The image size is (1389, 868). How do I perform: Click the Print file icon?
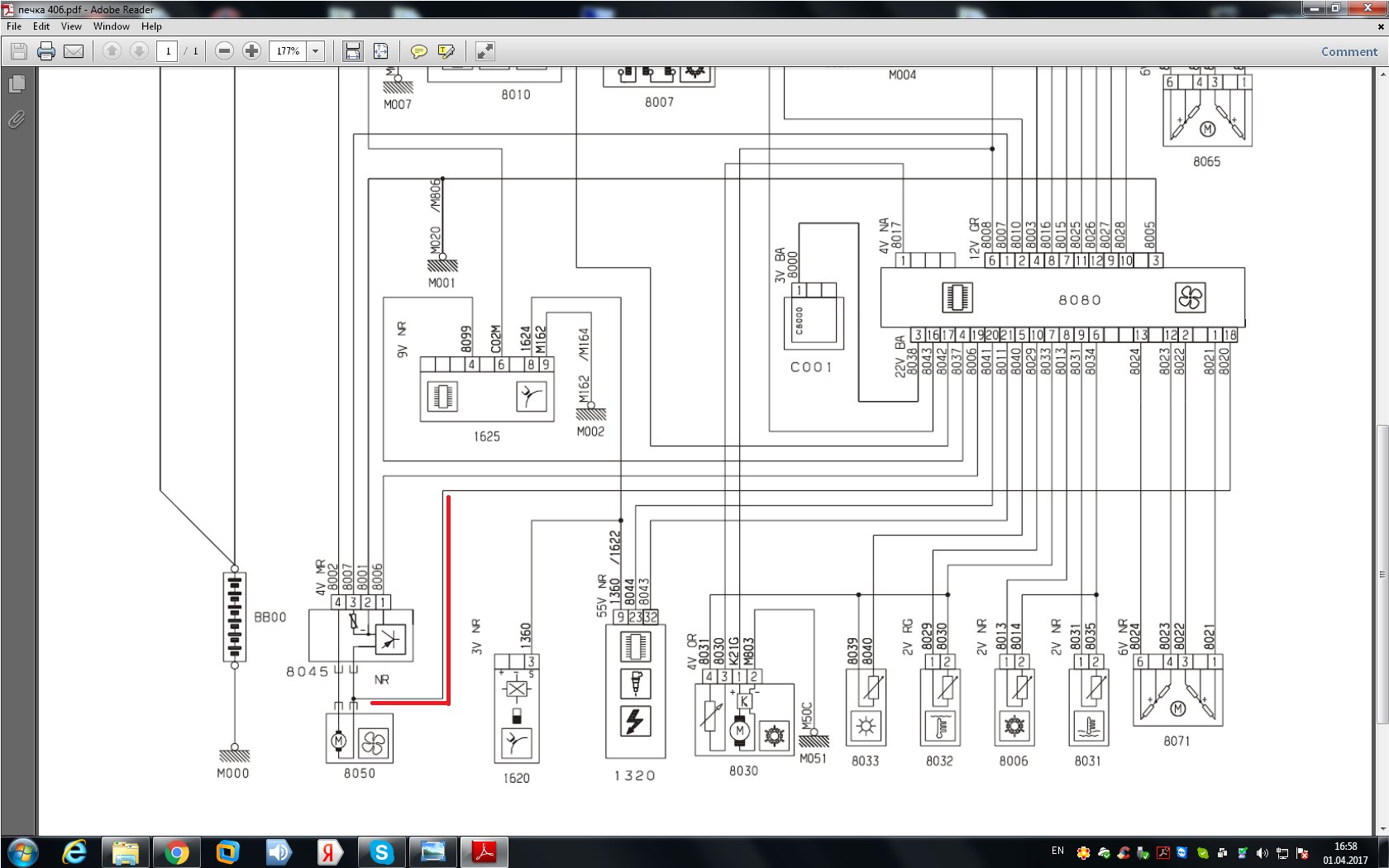[x=46, y=51]
